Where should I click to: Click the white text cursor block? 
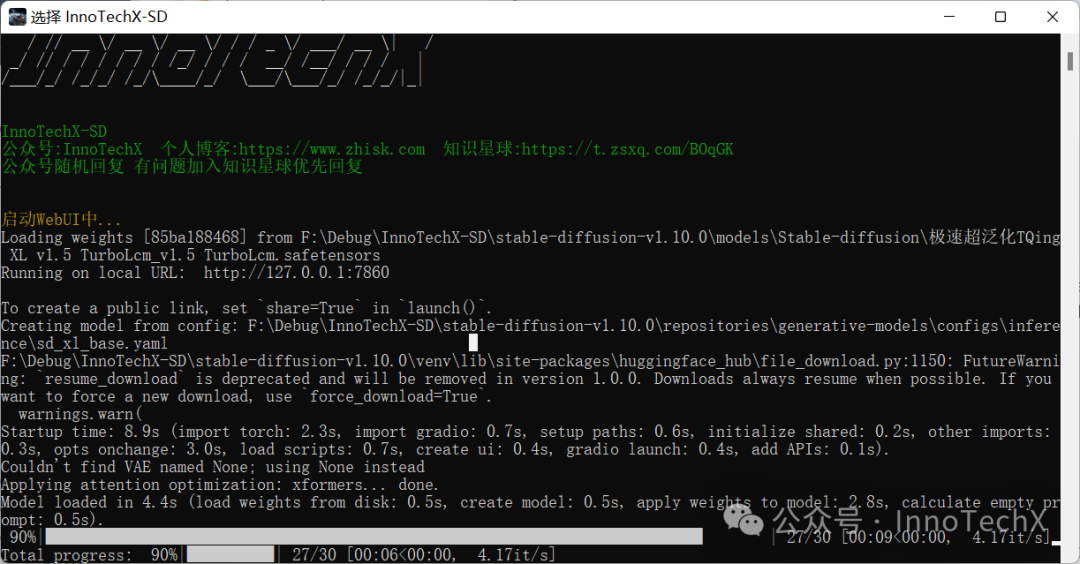[473, 342]
